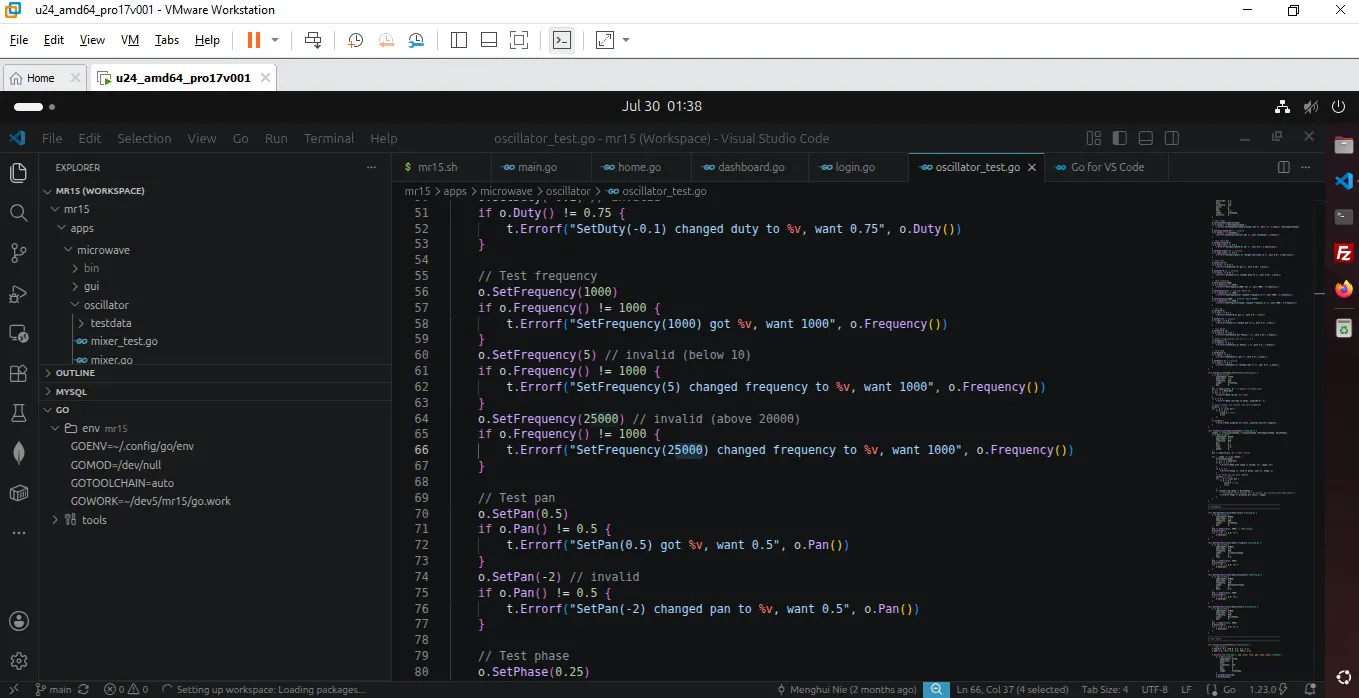The width and height of the screenshot is (1359, 698).
Task: Click VMware send Ctrl+Alt+Del icon
Action: click(313, 40)
